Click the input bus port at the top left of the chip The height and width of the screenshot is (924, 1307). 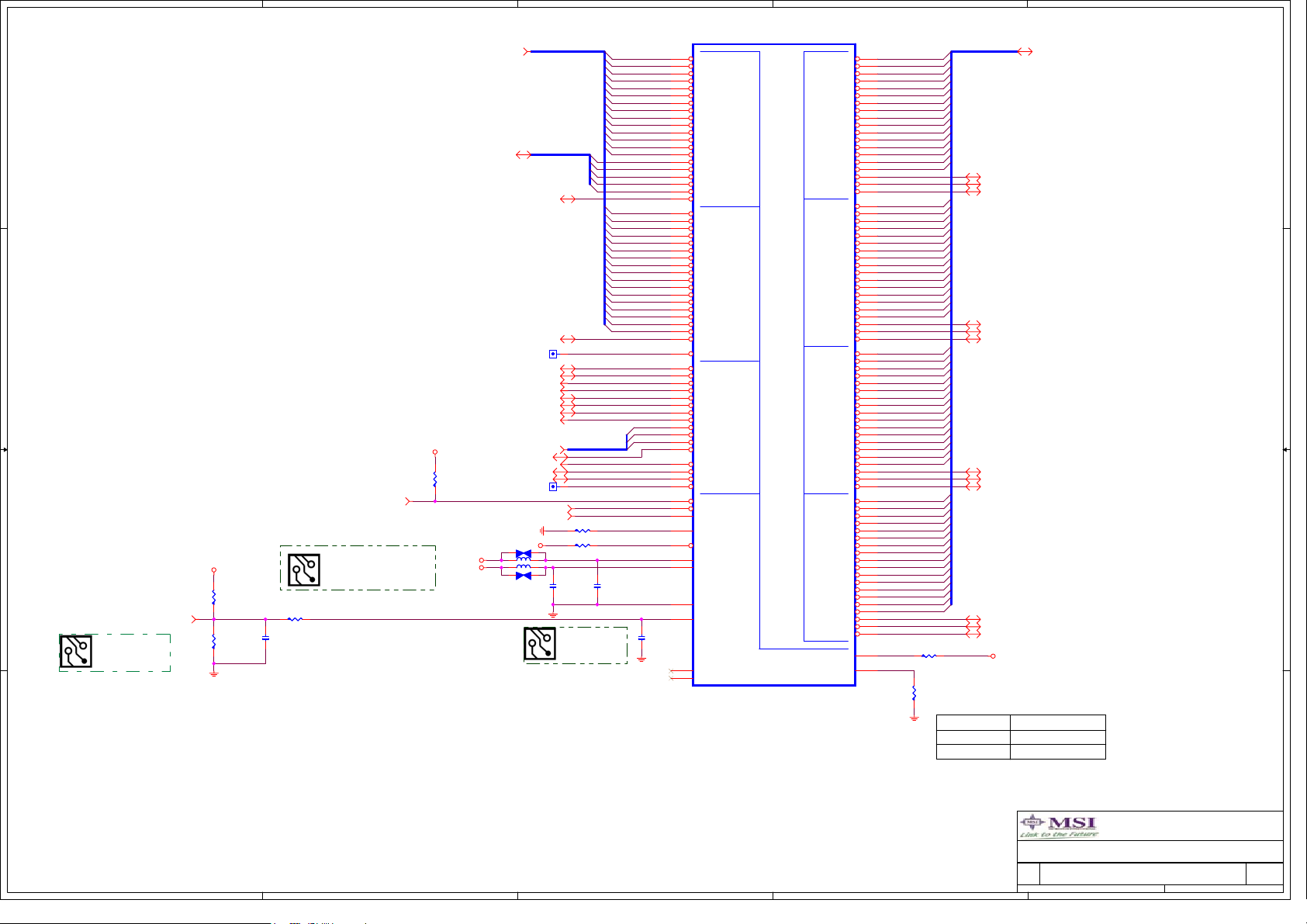(527, 51)
